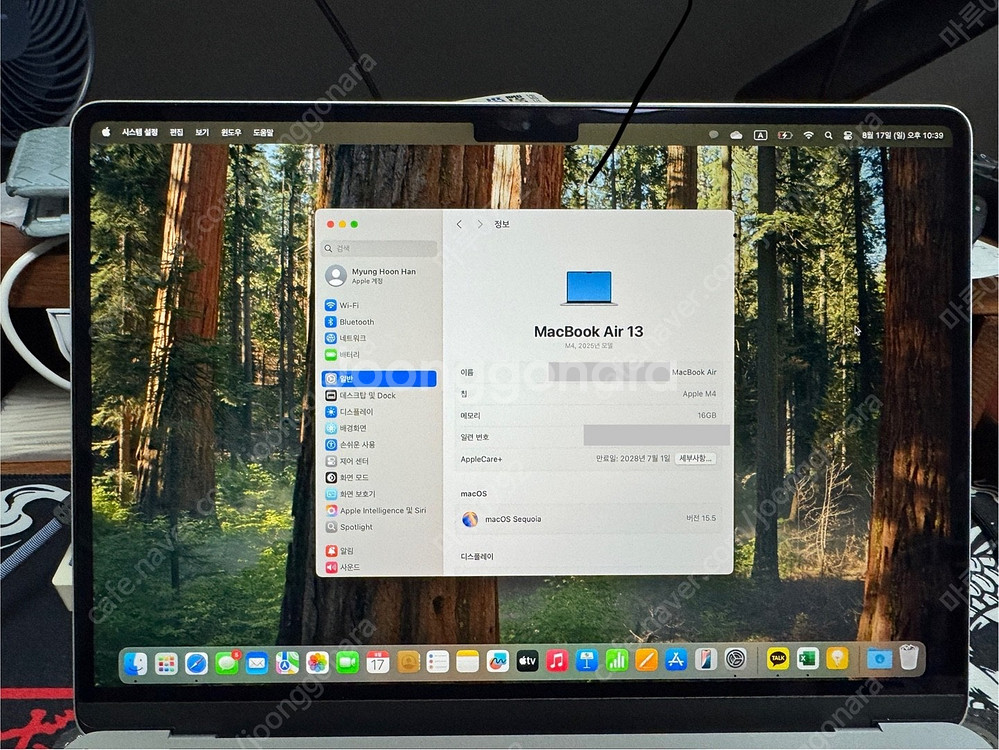This screenshot has height=750, width=999.
Task: Open Pages from the Dock
Action: click(647, 660)
